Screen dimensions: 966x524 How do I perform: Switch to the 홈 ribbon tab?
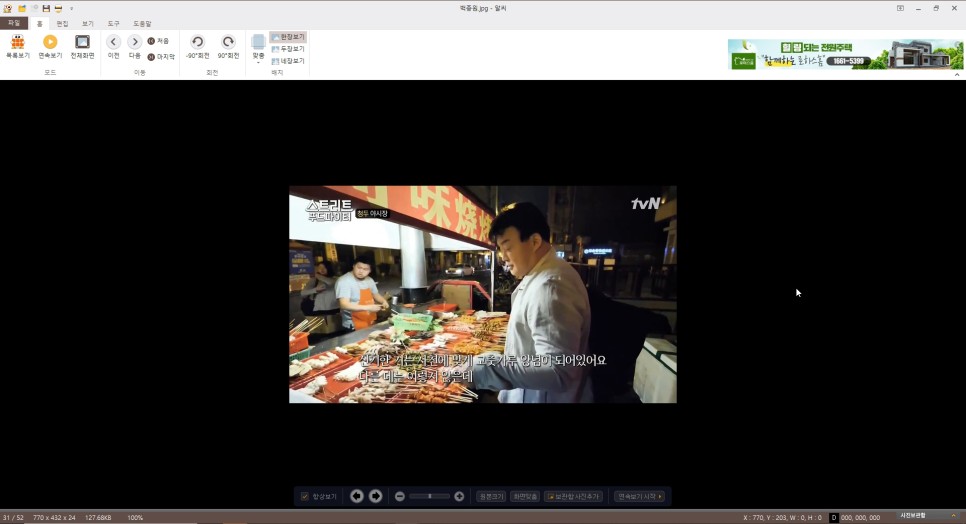coord(39,23)
